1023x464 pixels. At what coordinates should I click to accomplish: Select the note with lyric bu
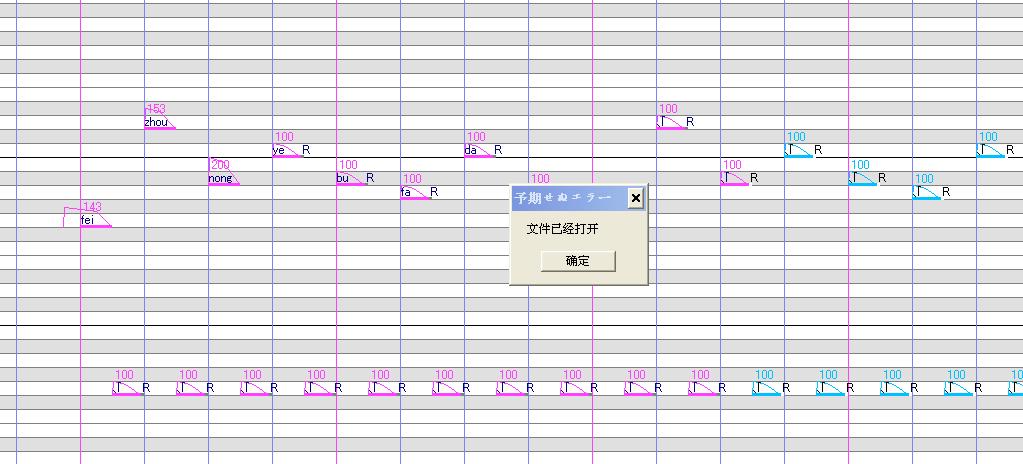pos(351,178)
